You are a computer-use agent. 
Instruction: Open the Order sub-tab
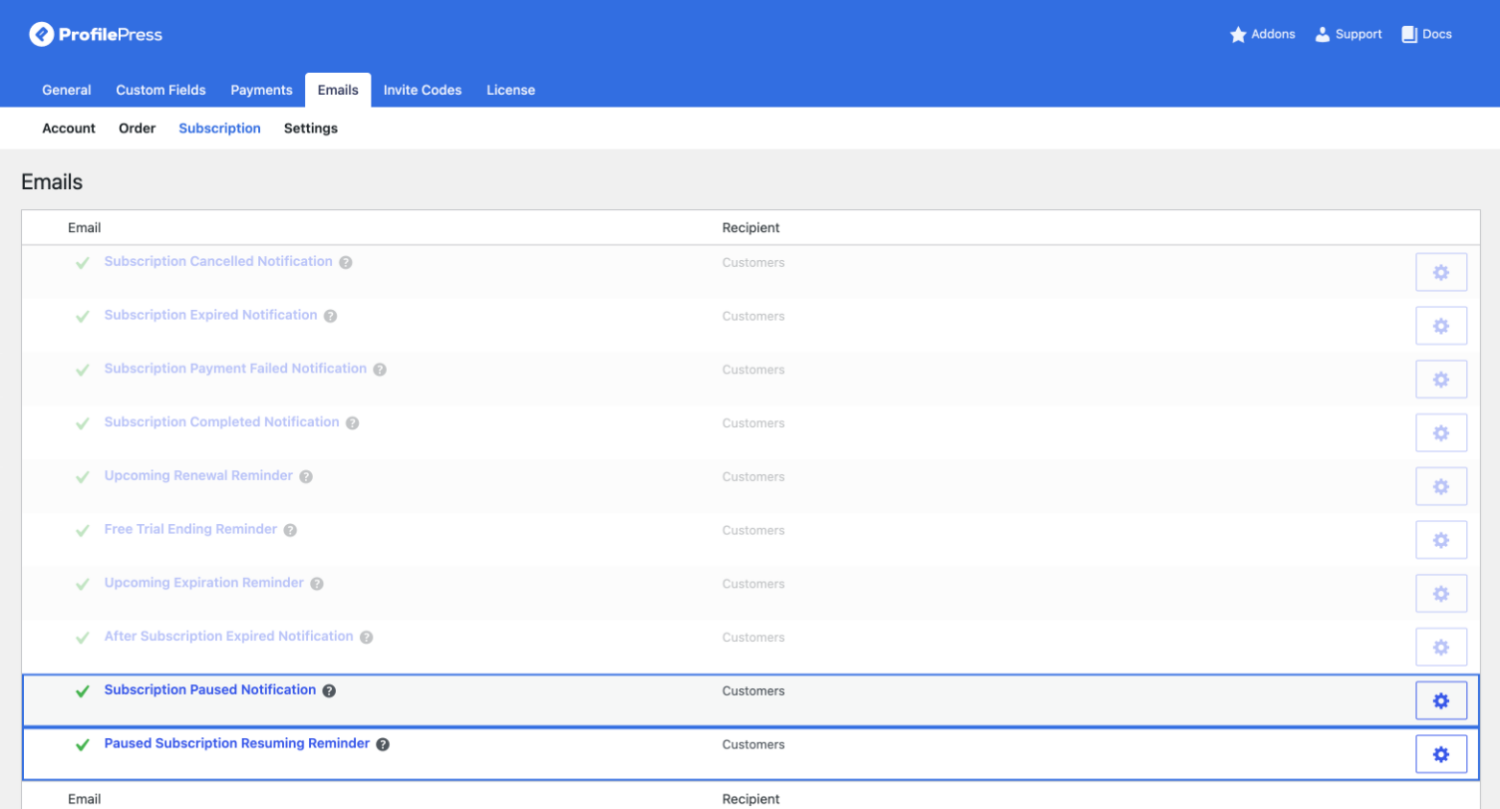click(x=137, y=128)
